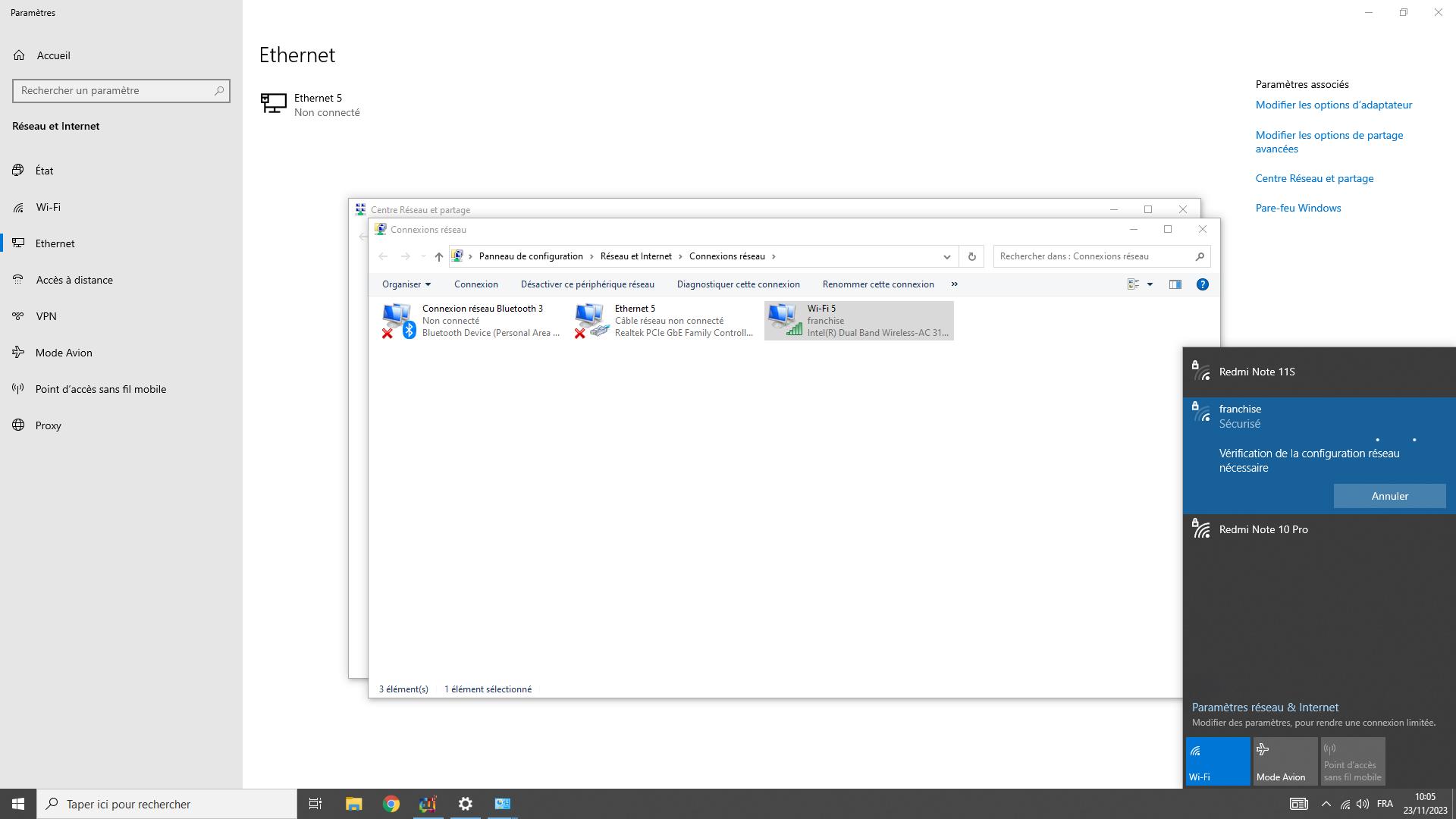Open Chrome from the taskbar
The width and height of the screenshot is (1456, 819).
[x=391, y=804]
